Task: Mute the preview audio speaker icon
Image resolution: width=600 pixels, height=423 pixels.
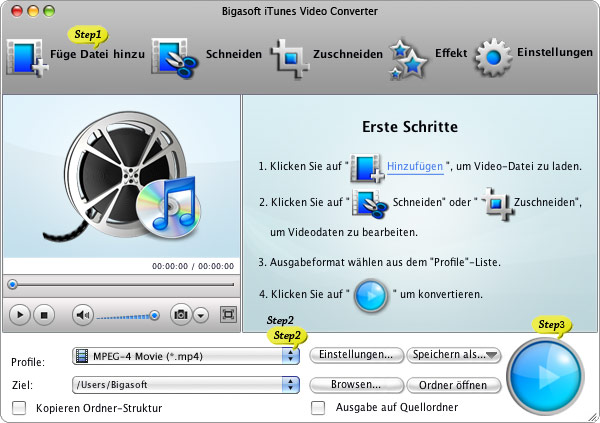Action: [x=83, y=315]
